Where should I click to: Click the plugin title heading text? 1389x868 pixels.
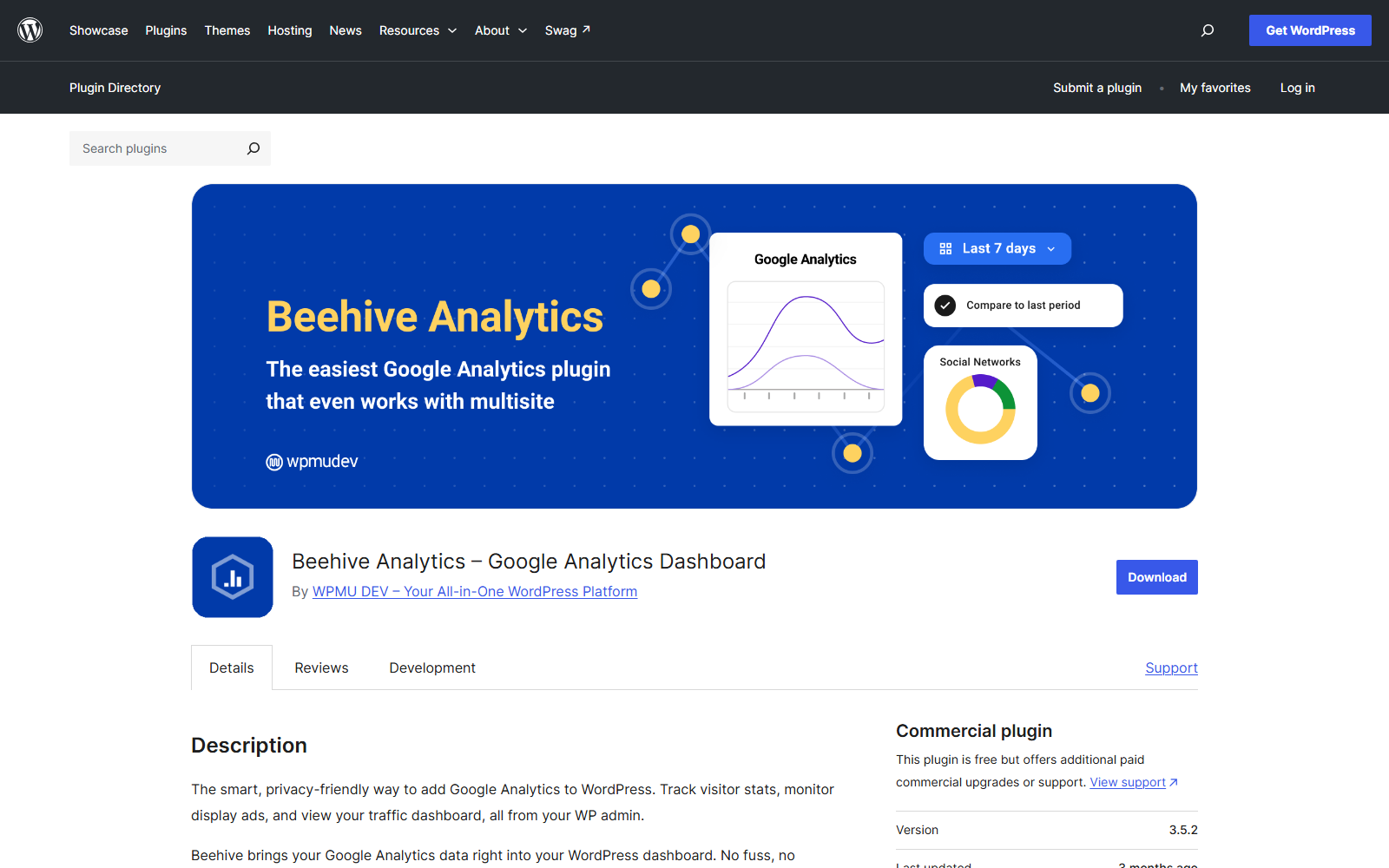529,562
